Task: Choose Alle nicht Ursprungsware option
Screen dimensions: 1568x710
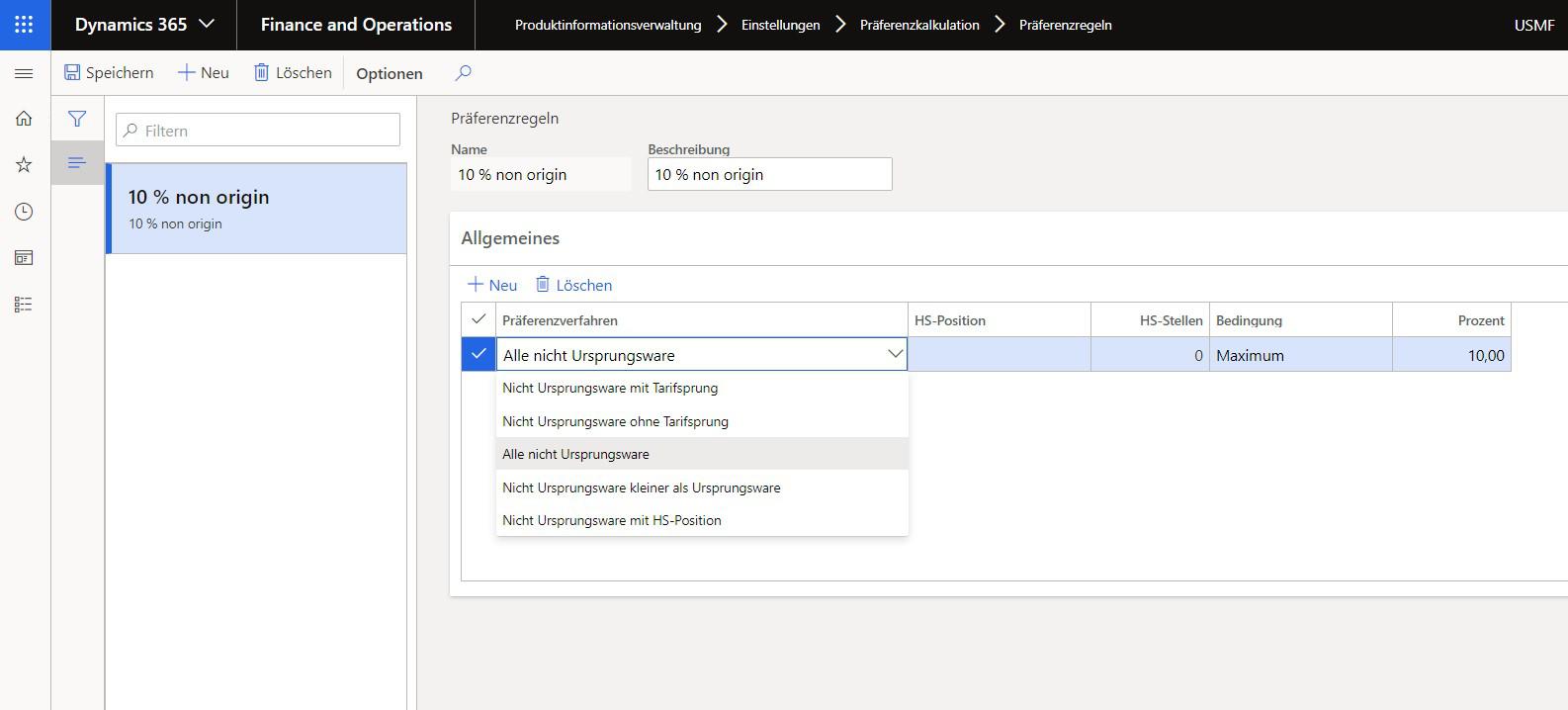Action: click(x=702, y=454)
